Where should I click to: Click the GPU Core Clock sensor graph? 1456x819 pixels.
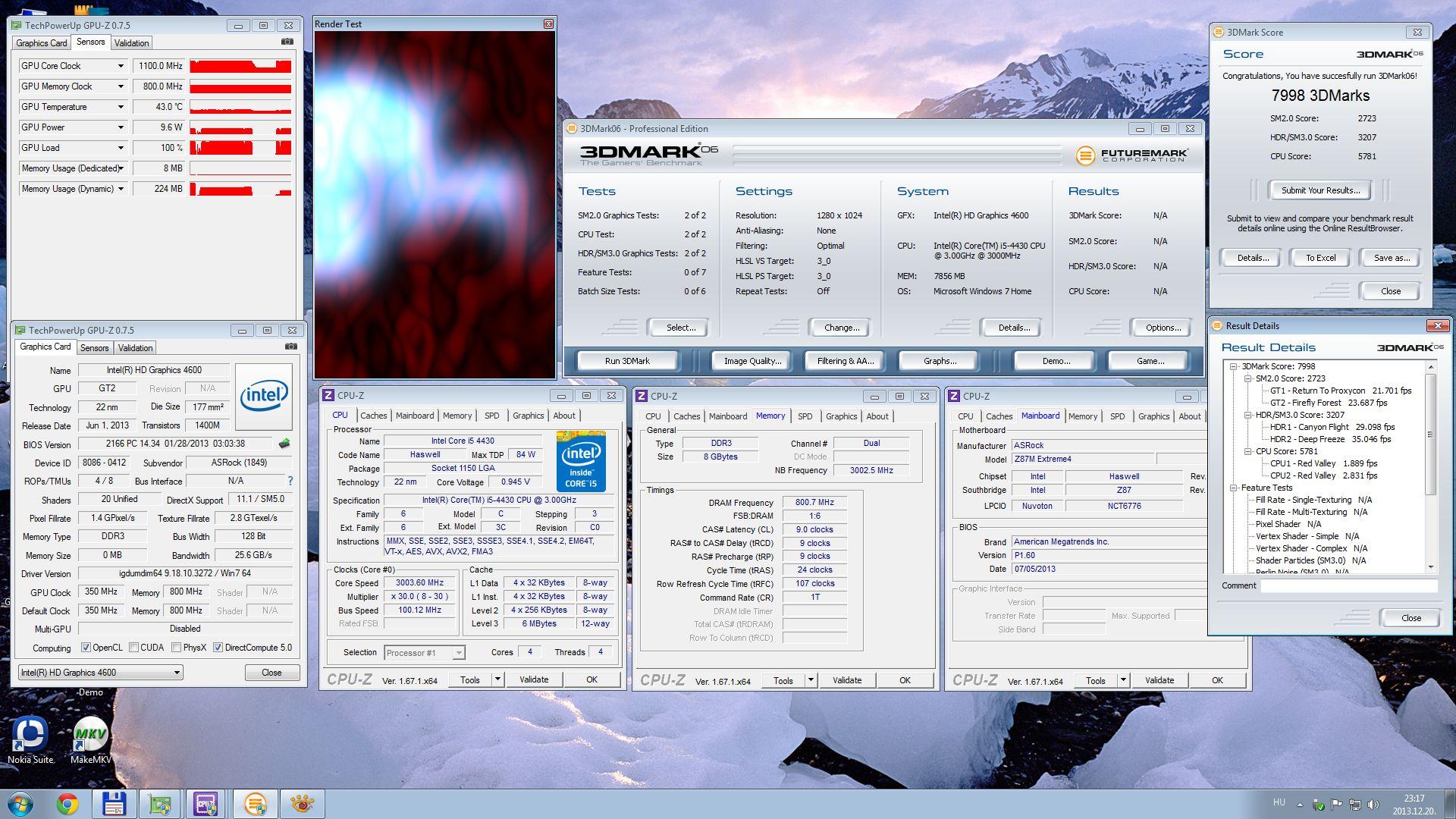[240, 66]
